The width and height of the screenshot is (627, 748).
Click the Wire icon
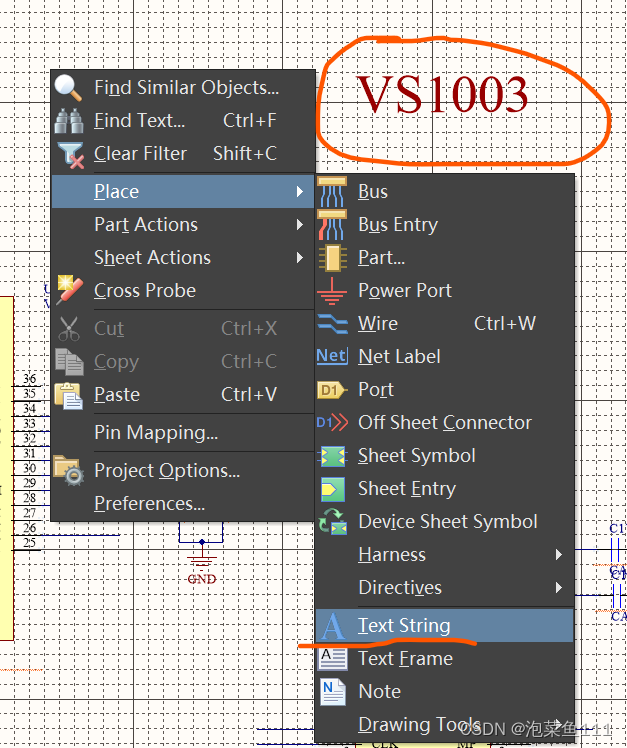(x=332, y=323)
